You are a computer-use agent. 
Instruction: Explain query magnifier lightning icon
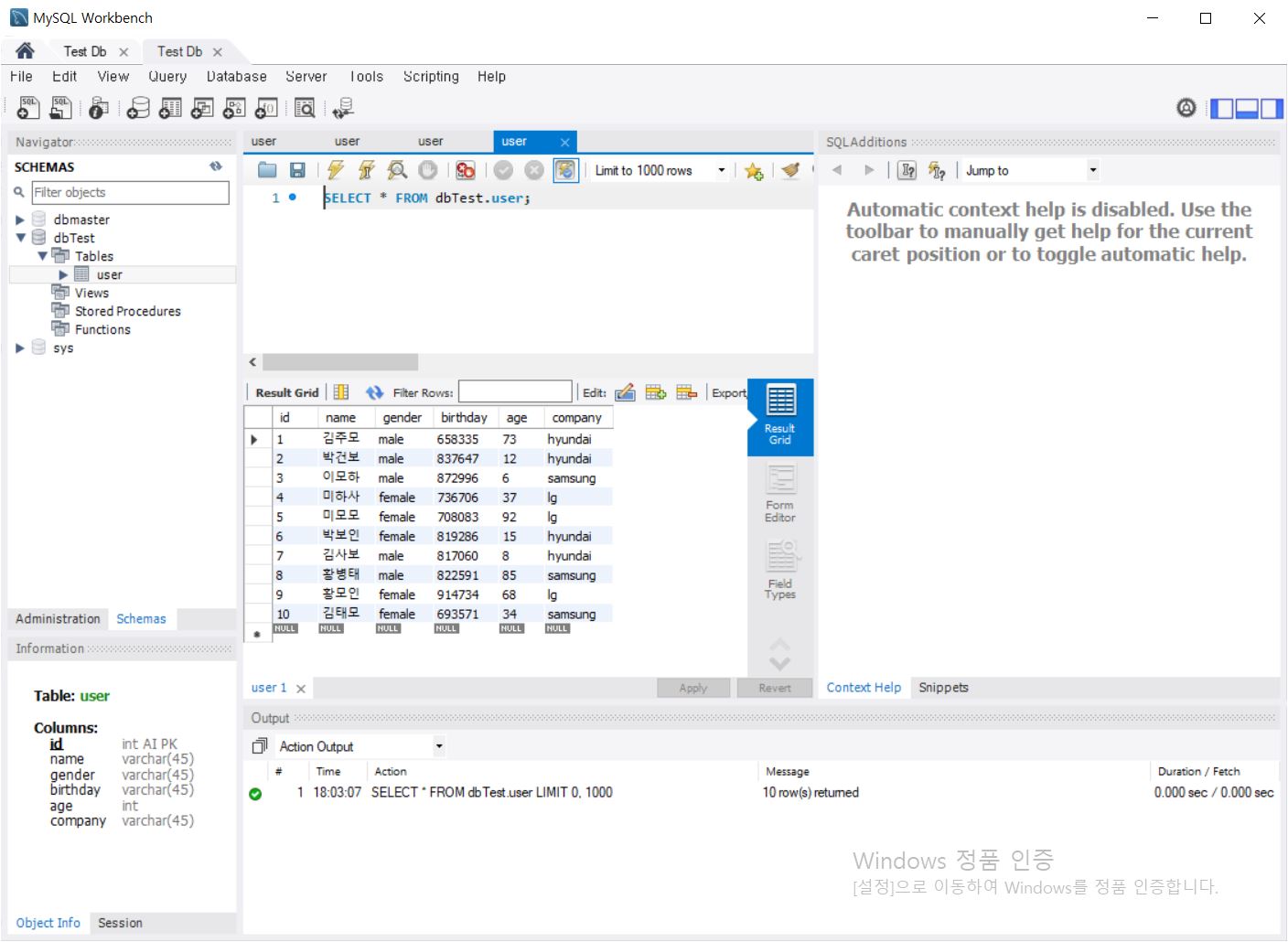pos(397,170)
